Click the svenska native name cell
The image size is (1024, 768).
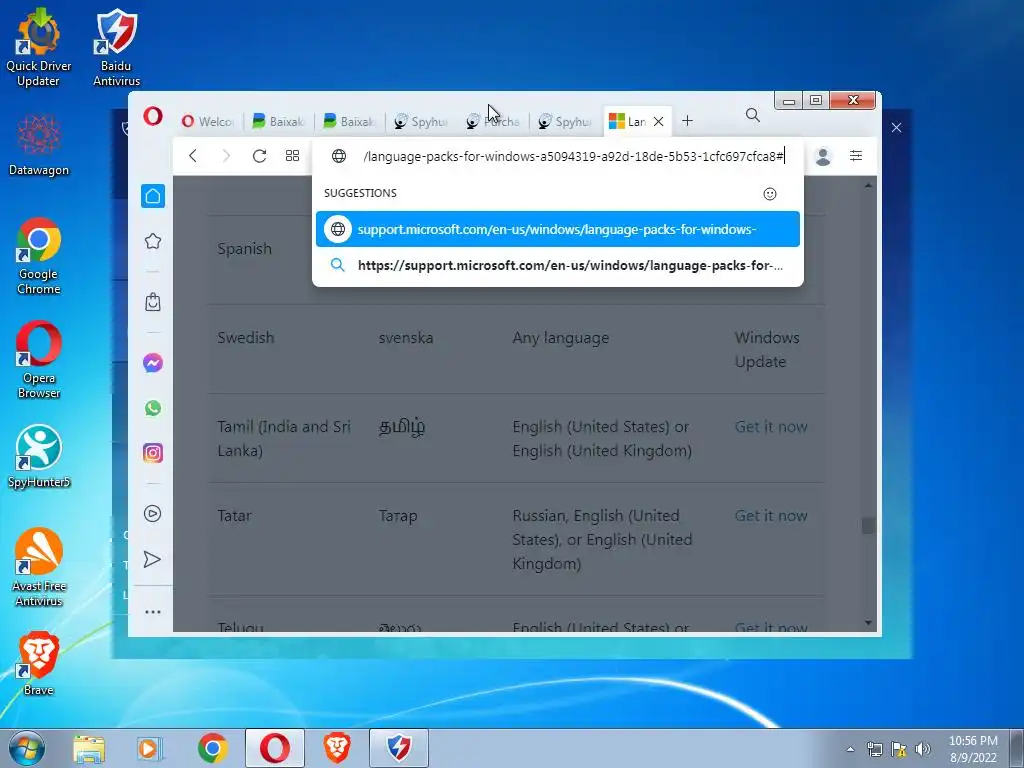click(406, 338)
